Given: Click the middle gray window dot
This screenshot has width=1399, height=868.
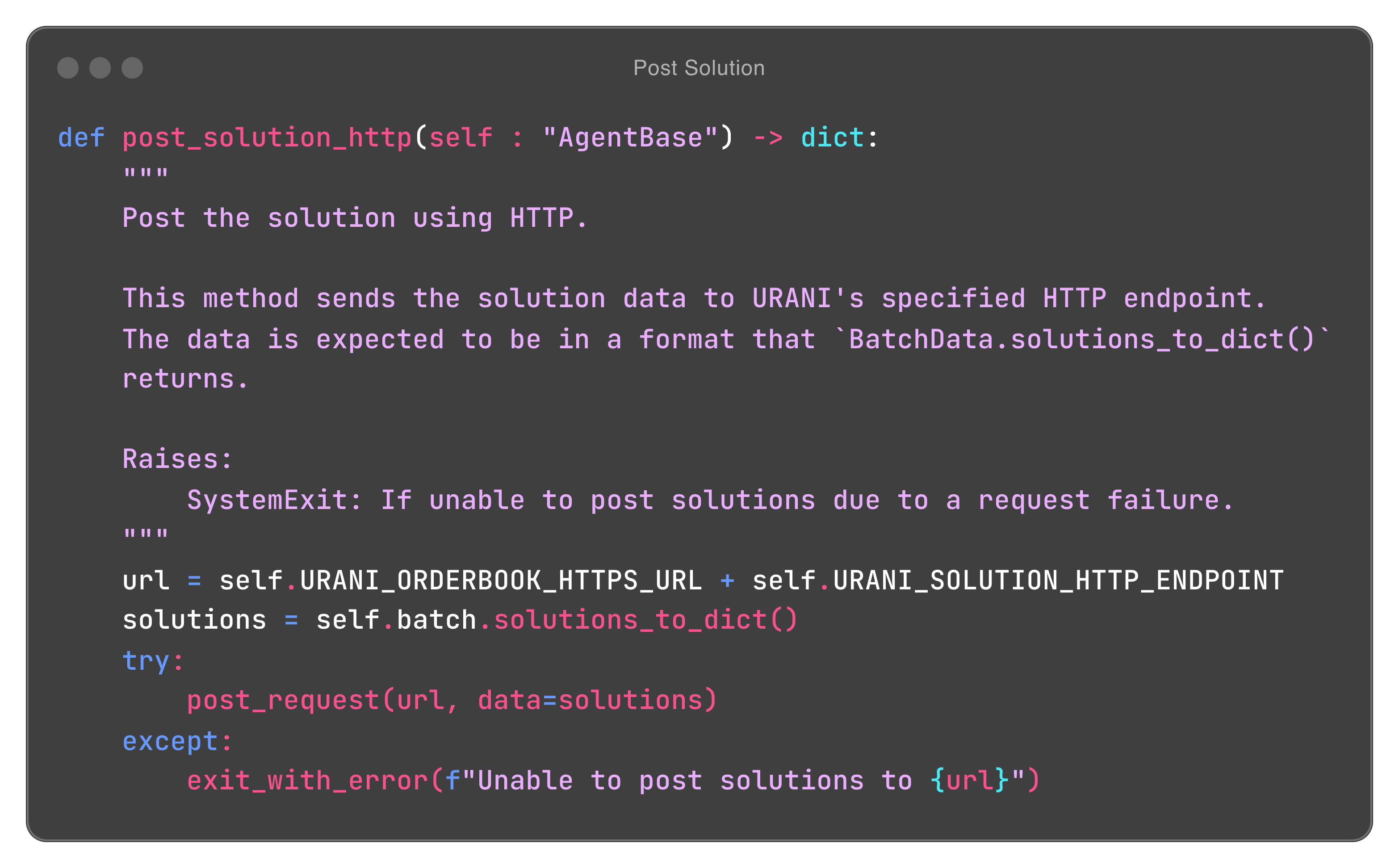Looking at the screenshot, I should [x=100, y=68].
